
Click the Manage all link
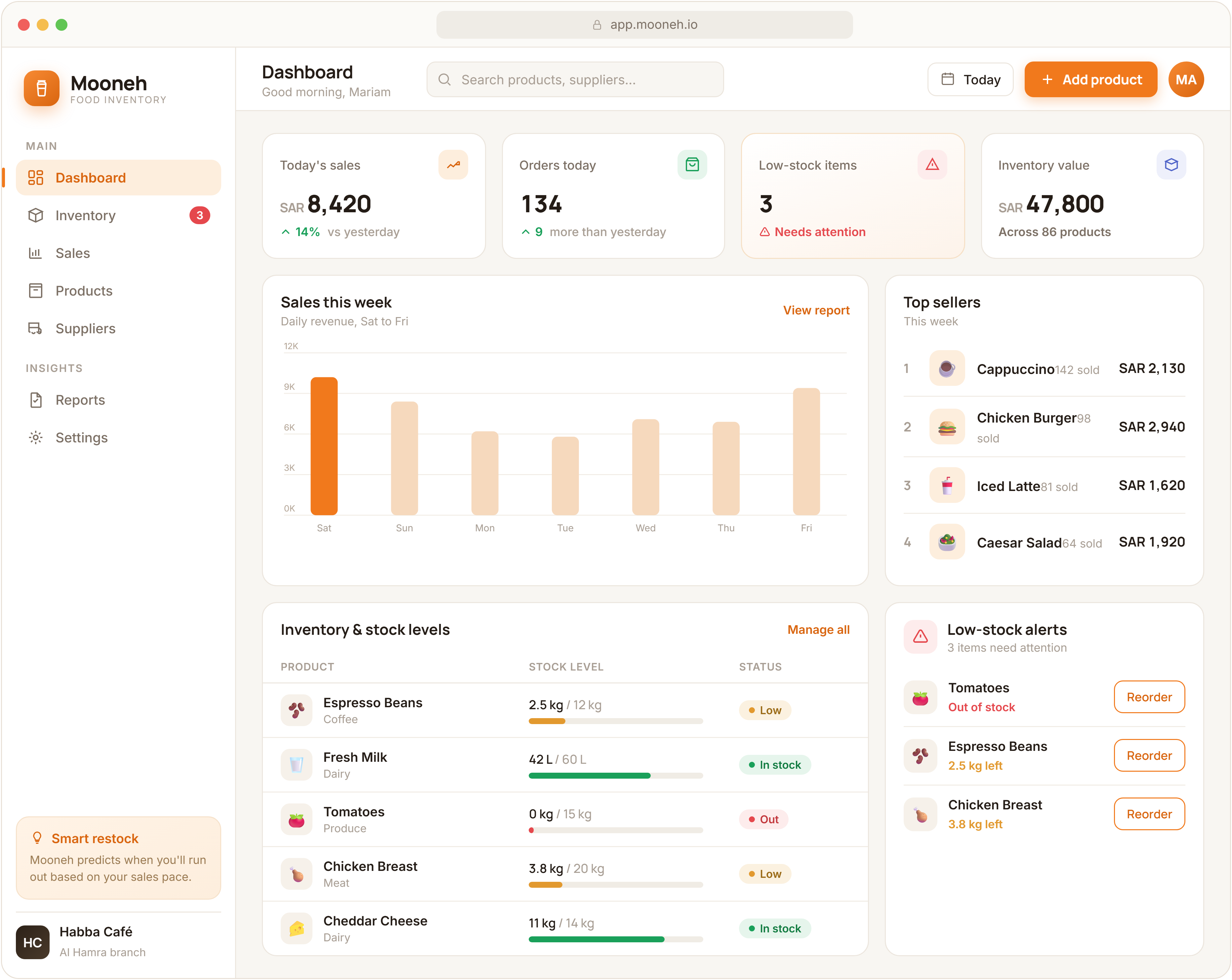tap(818, 630)
